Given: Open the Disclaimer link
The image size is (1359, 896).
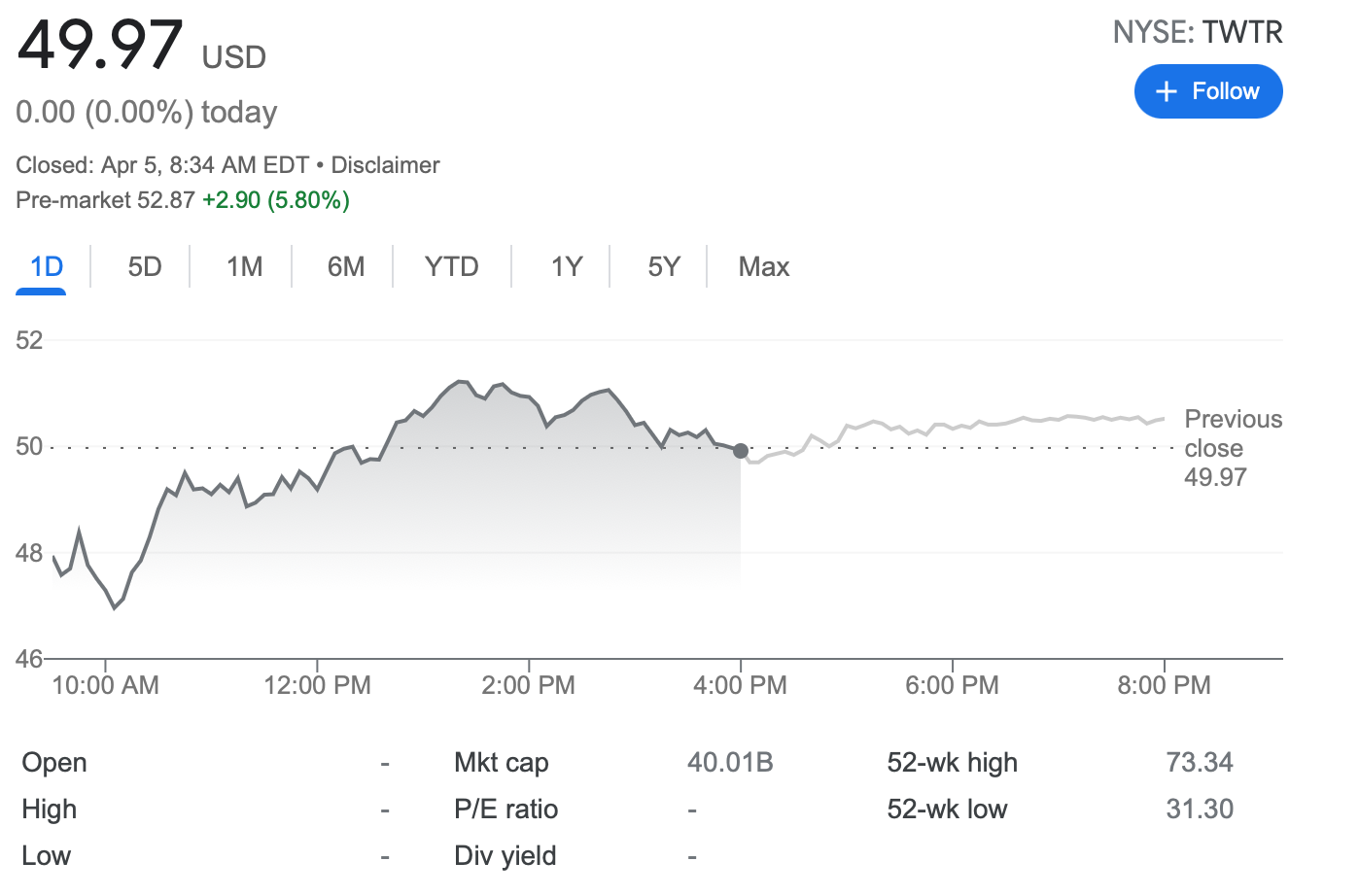Looking at the screenshot, I should click(385, 165).
